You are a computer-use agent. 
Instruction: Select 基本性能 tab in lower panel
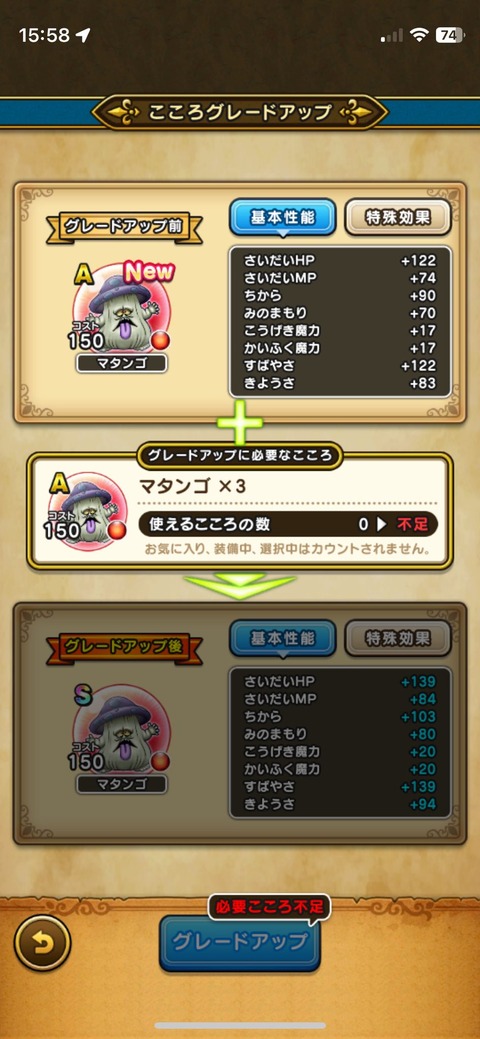point(282,639)
